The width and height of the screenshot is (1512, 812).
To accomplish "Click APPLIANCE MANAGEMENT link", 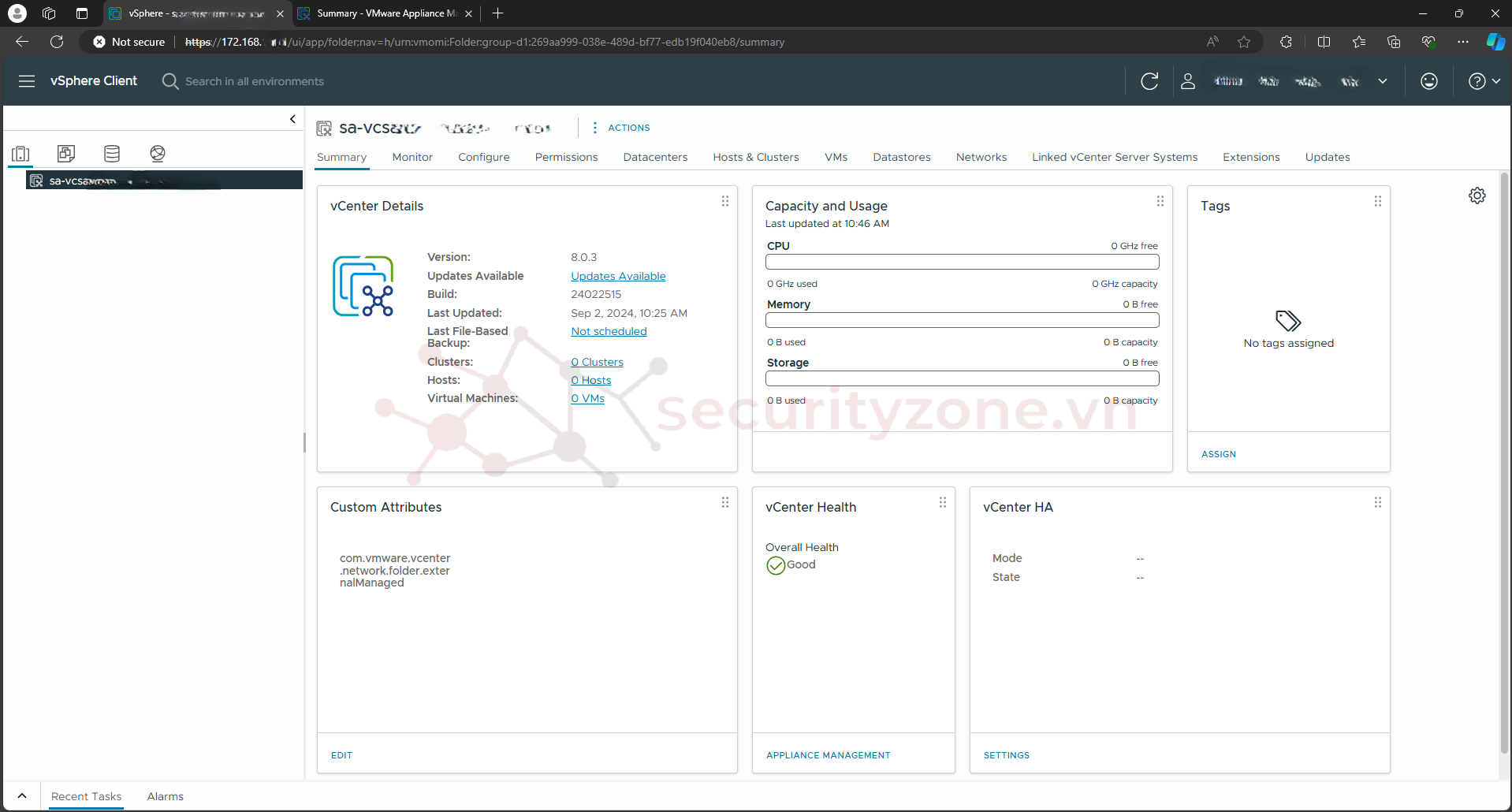I will [828, 755].
